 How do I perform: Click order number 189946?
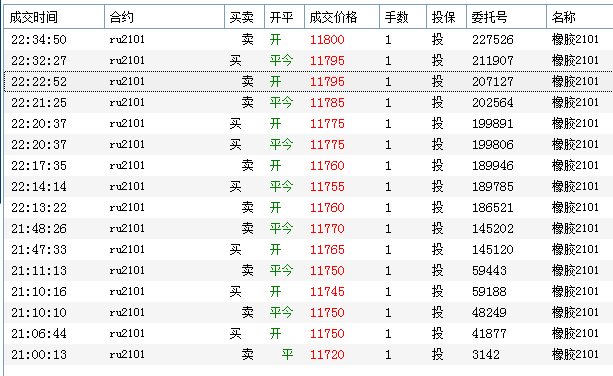pyautogui.click(x=493, y=166)
